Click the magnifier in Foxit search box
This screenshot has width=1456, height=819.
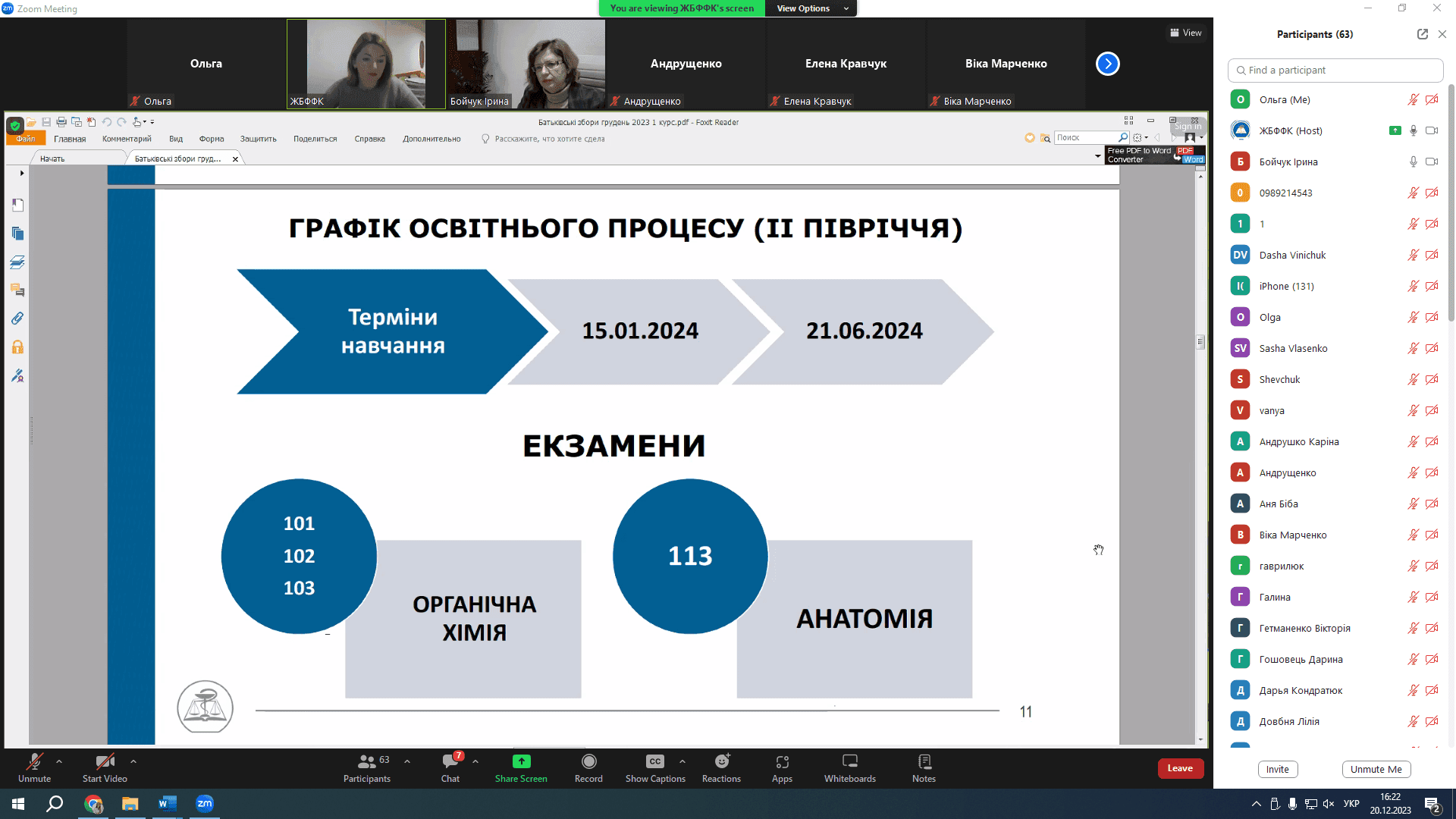pos(1123,138)
